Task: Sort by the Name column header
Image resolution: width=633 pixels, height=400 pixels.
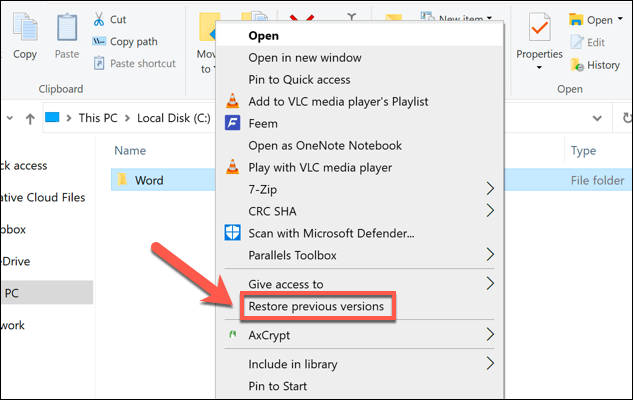Action: coord(130,150)
